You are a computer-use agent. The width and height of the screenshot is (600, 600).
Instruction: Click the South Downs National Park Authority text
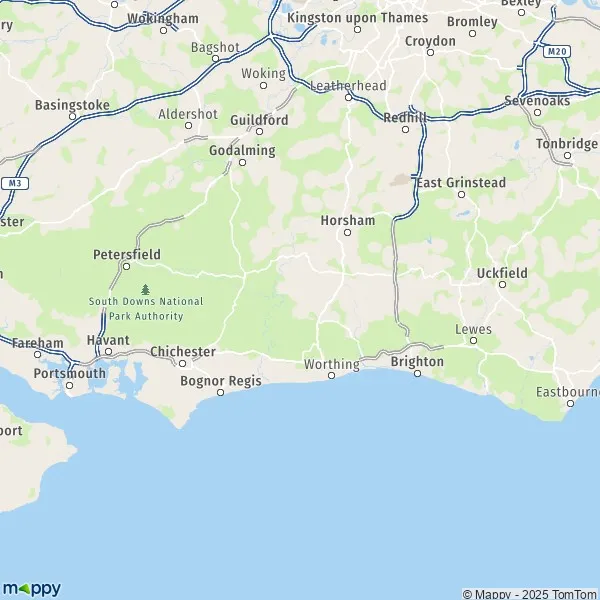tap(146, 309)
